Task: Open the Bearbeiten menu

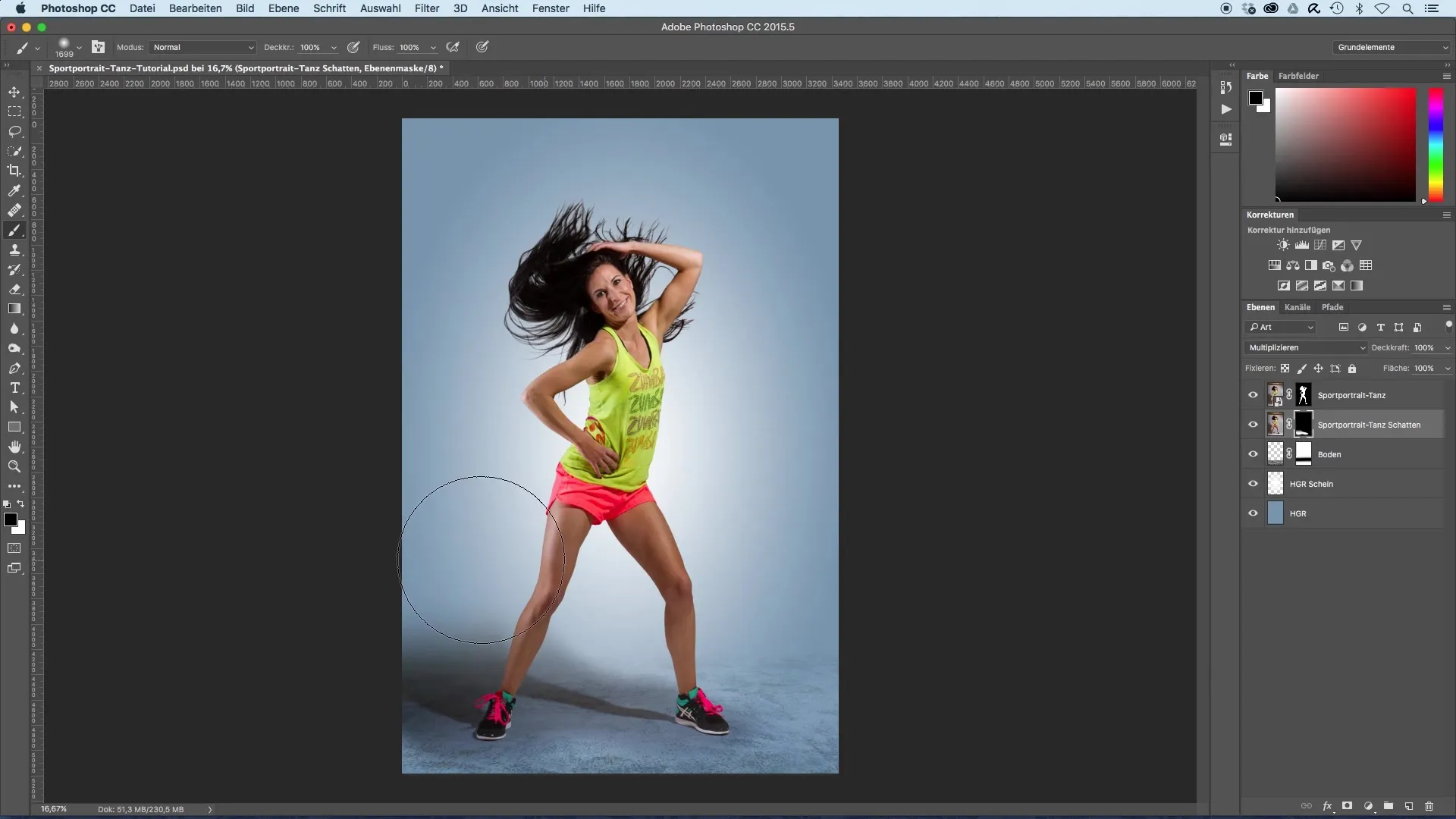Action: (195, 8)
